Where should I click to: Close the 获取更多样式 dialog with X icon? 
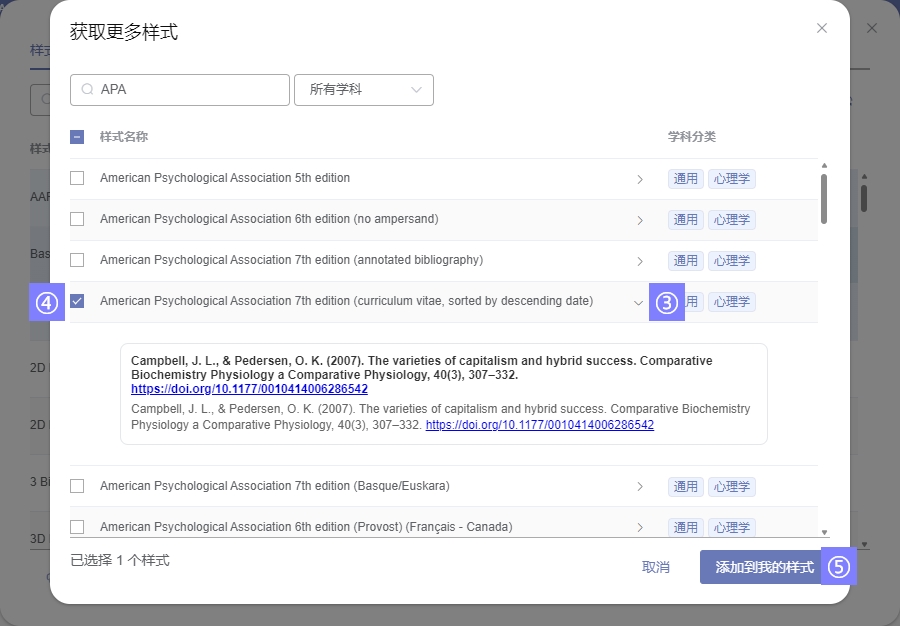coord(822,28)
